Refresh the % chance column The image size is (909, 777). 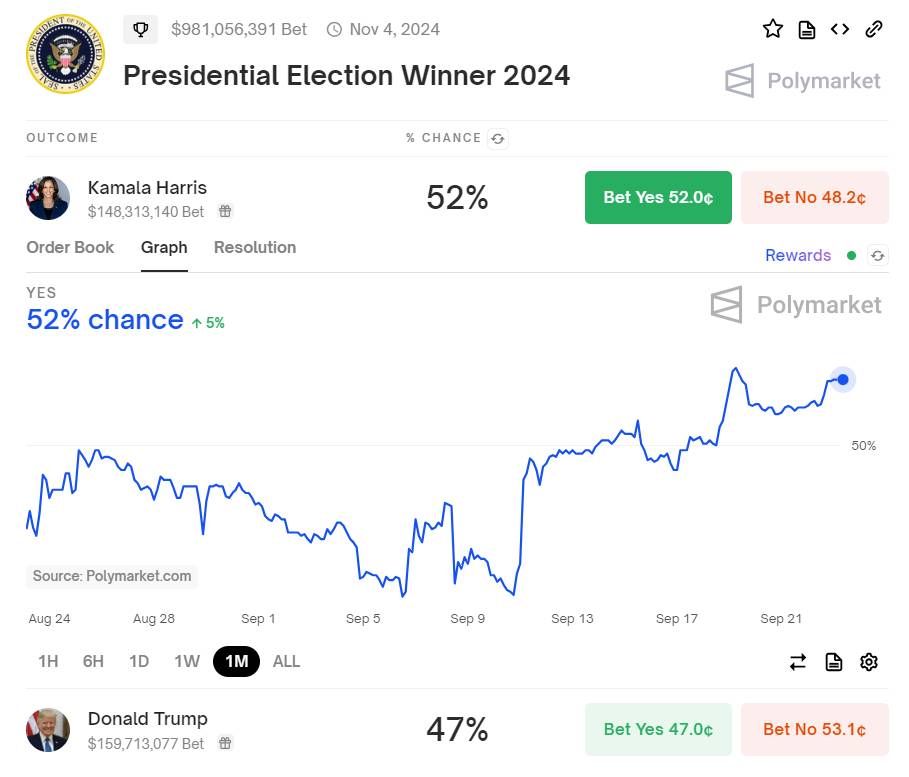497,139
